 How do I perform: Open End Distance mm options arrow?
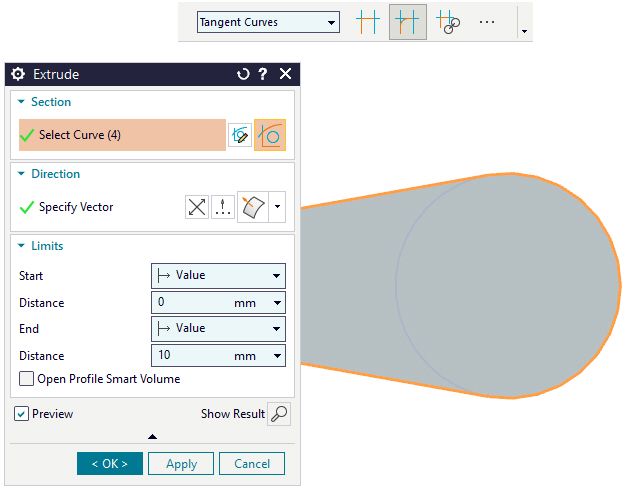point(277,356)
